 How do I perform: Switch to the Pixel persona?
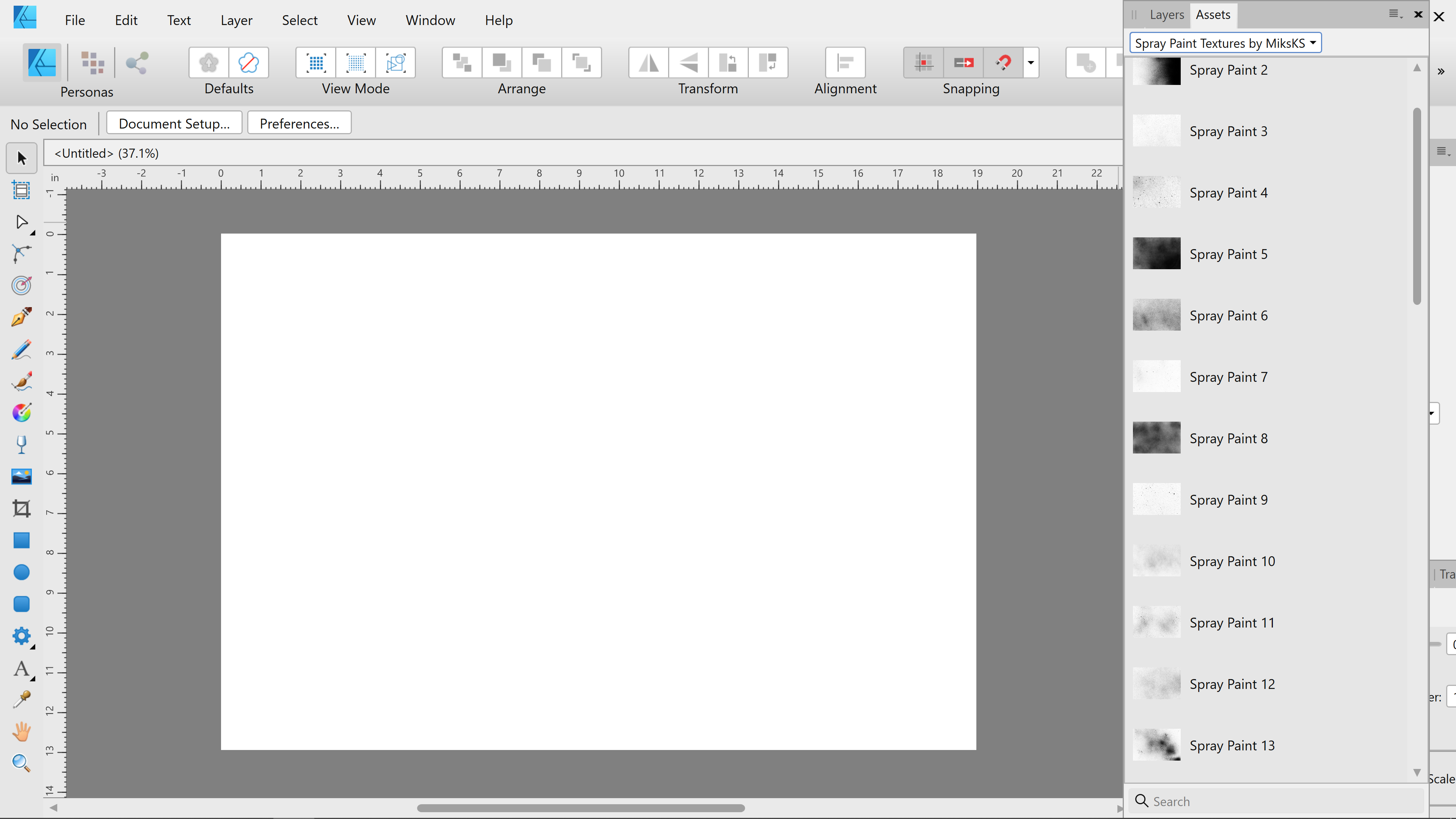pyautogui.click(x=92, y=62)
